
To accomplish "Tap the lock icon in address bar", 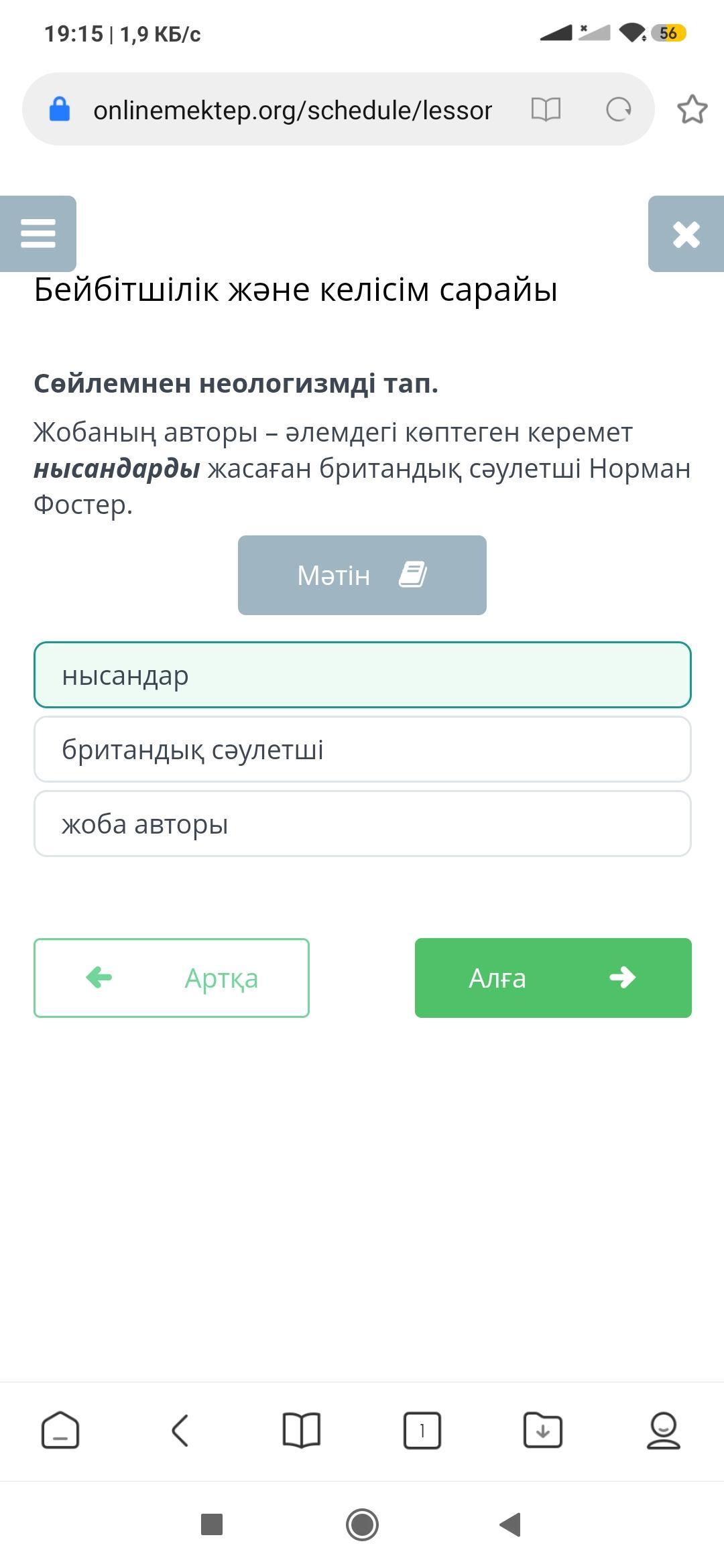I will pyautogui.click(x=60, y=109).
